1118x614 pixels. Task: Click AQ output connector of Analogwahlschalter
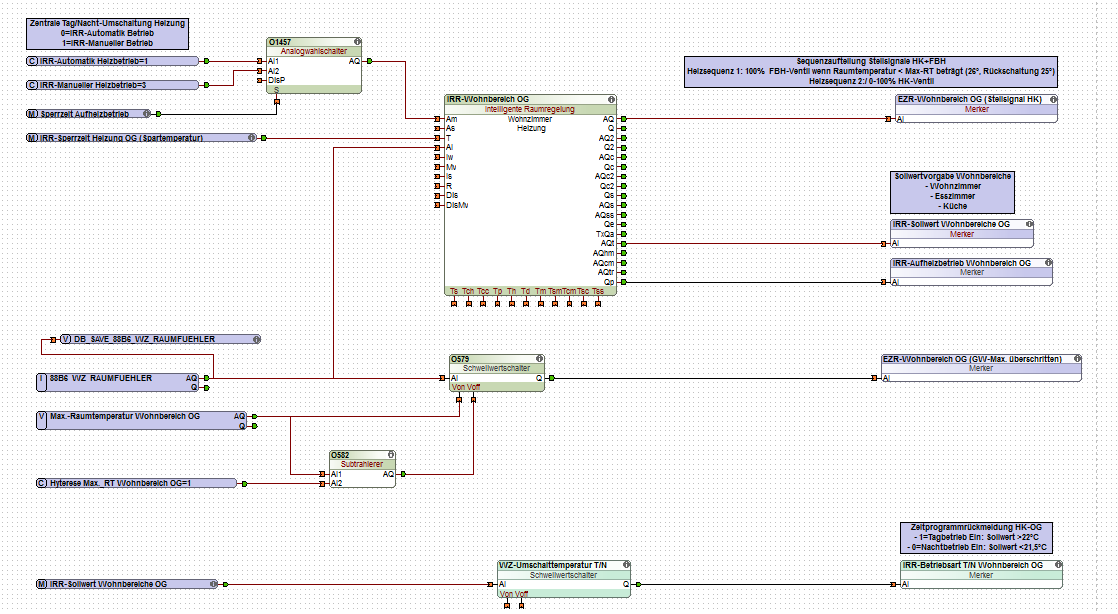(x=369, y=61)
